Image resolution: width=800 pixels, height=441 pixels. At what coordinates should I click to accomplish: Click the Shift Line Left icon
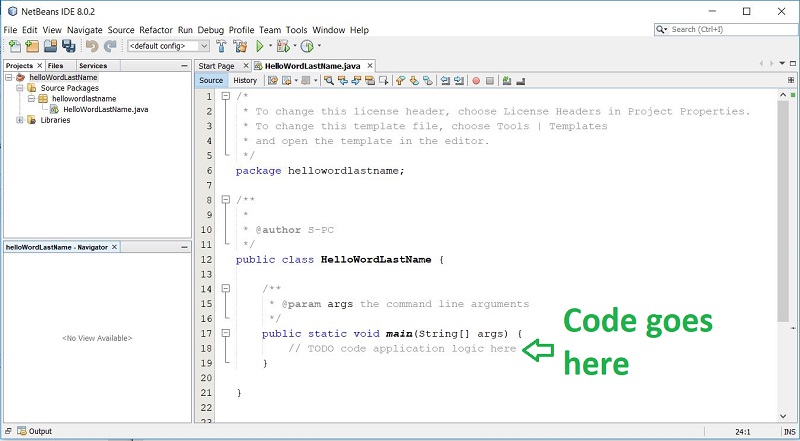click(x=445, y=81)
